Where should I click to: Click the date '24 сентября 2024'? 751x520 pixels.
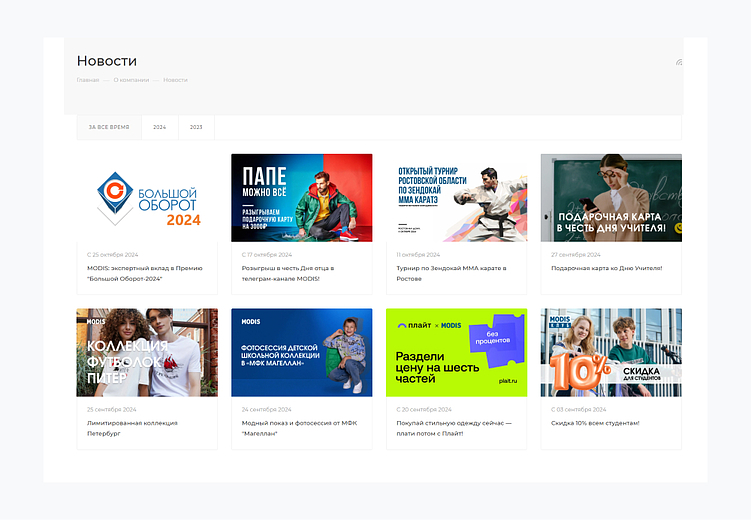click(x=266, y=409)
